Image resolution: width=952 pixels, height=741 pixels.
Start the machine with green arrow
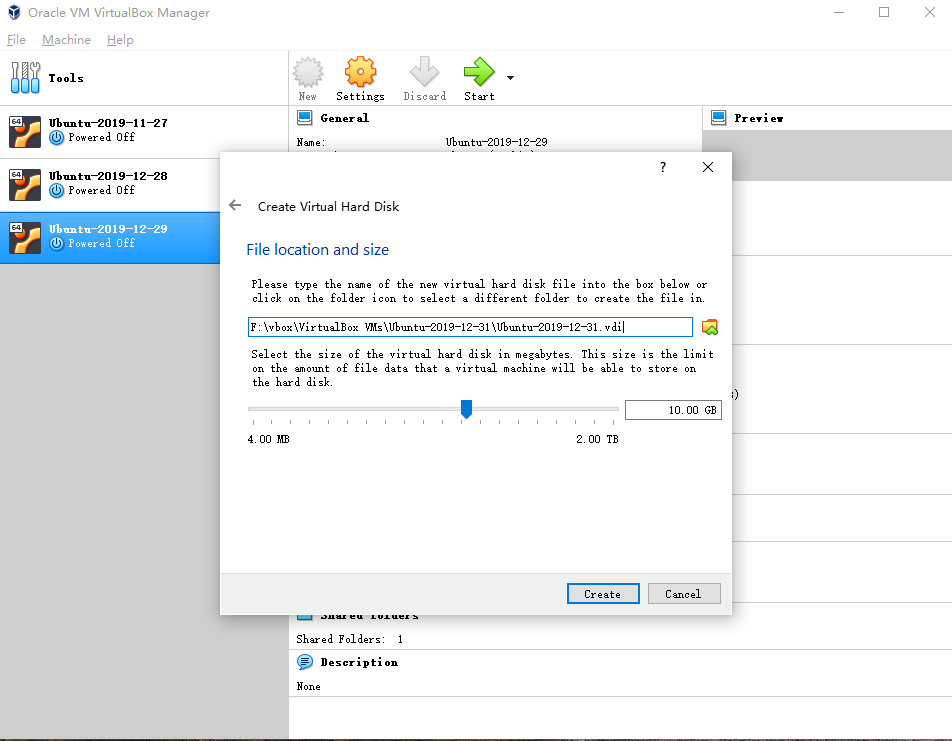(479, 72)
